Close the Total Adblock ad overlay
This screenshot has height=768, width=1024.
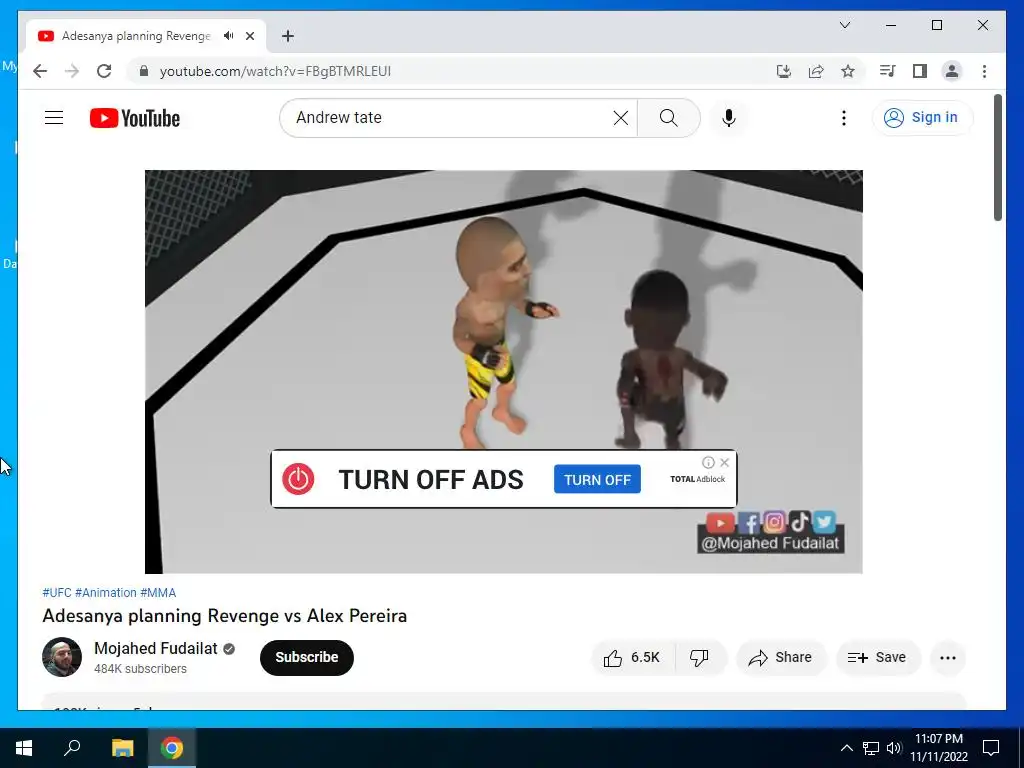pyautogui.click(x=724, y=462)
